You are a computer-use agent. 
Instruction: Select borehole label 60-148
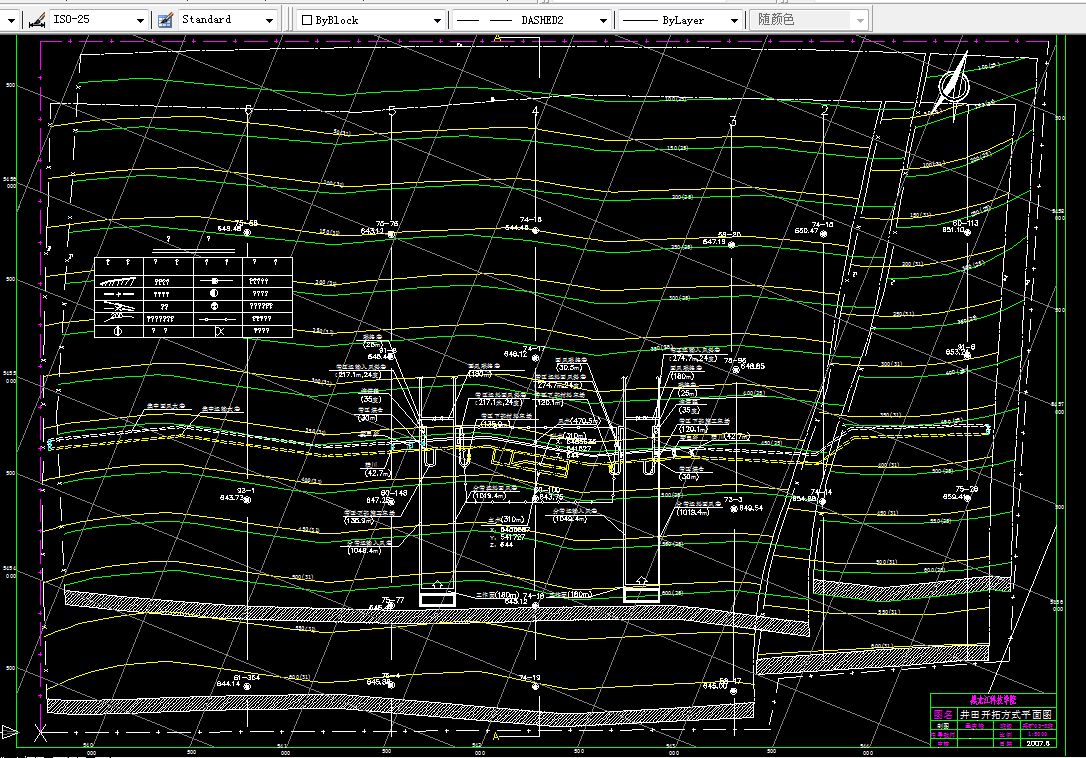point(394,493)
